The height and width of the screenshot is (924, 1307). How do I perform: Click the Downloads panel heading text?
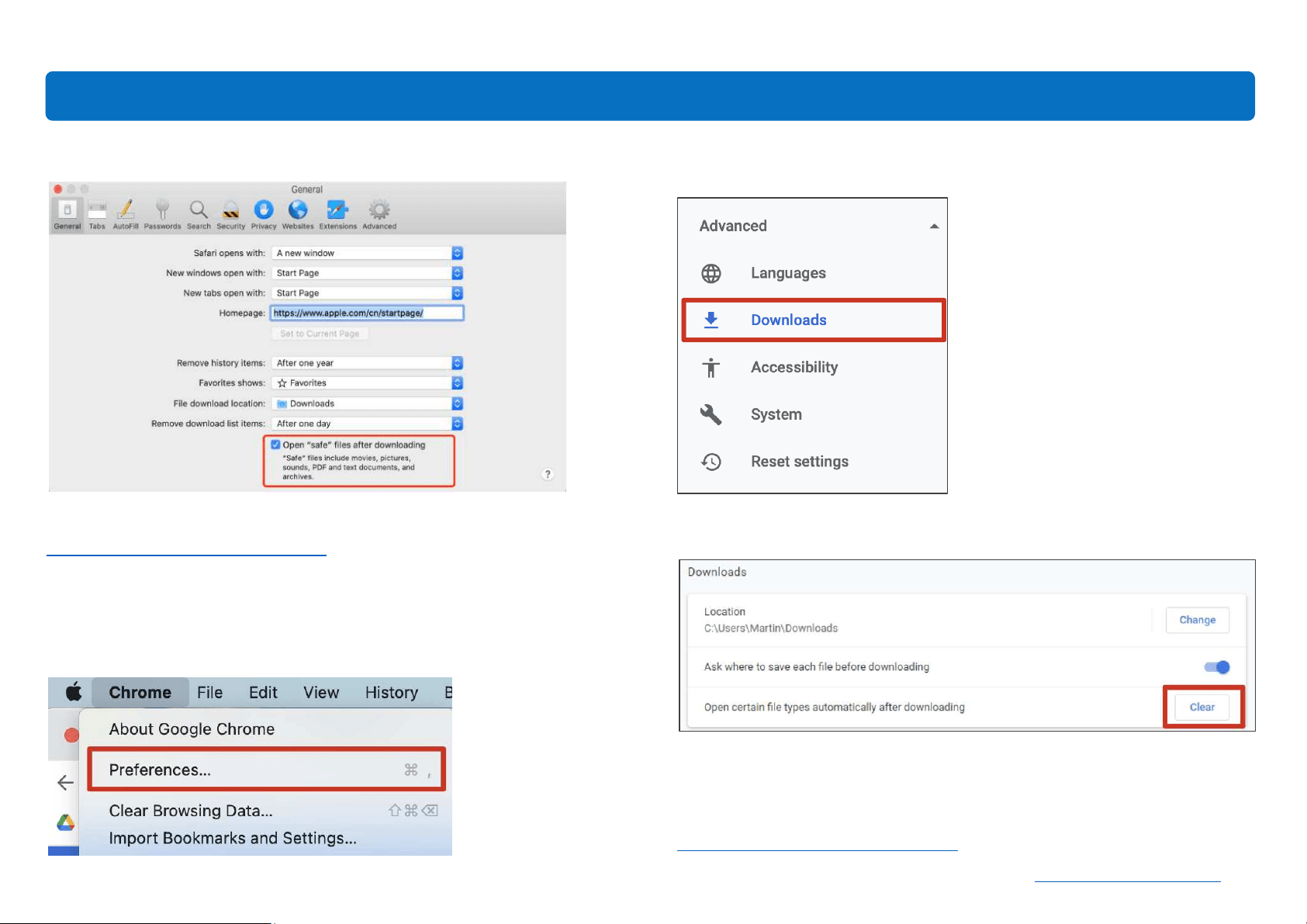(x=717, y=572)
